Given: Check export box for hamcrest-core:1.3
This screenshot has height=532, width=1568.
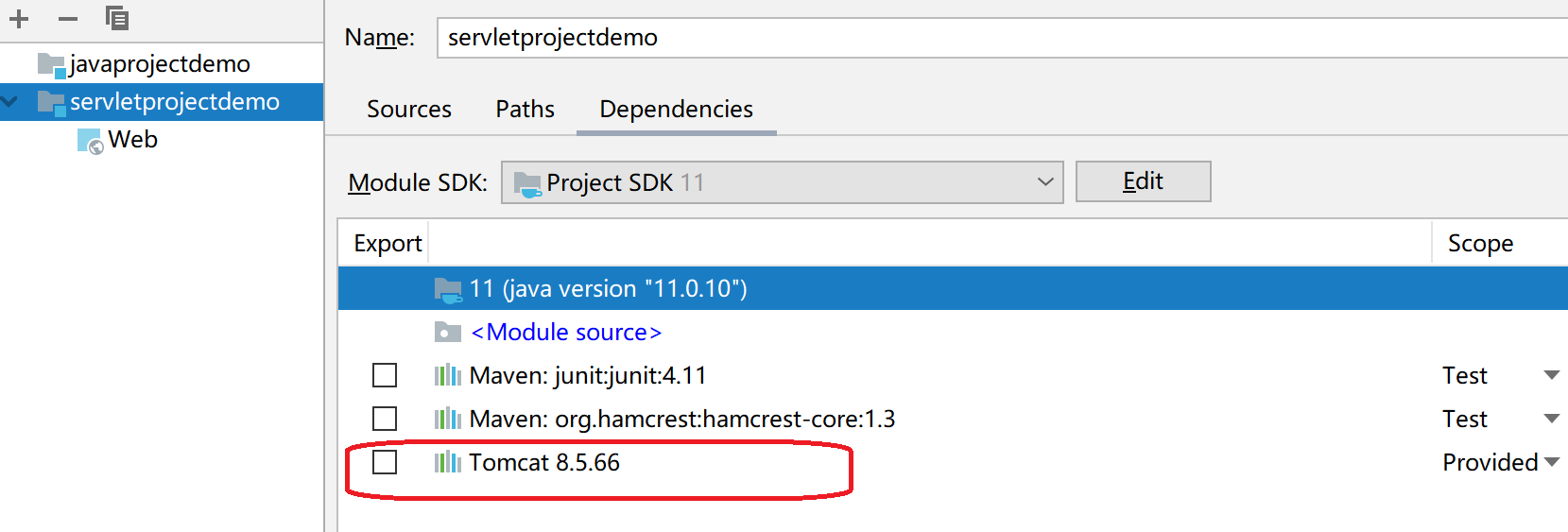Looking at the screenshot, I should point(385,419).
